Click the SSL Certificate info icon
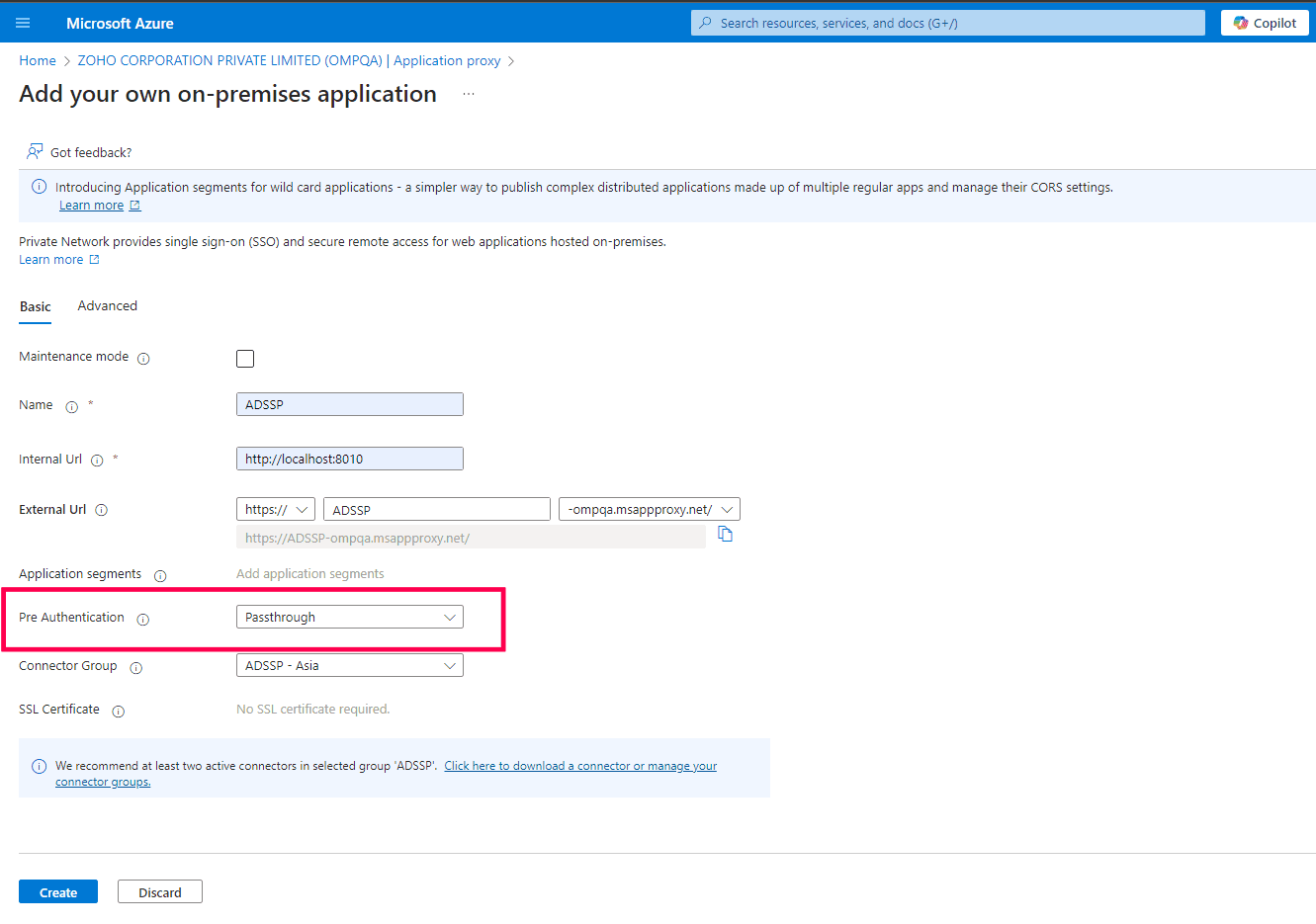Image resolution: width=1316 pixels, height=924 pixels. coord(119,711)
